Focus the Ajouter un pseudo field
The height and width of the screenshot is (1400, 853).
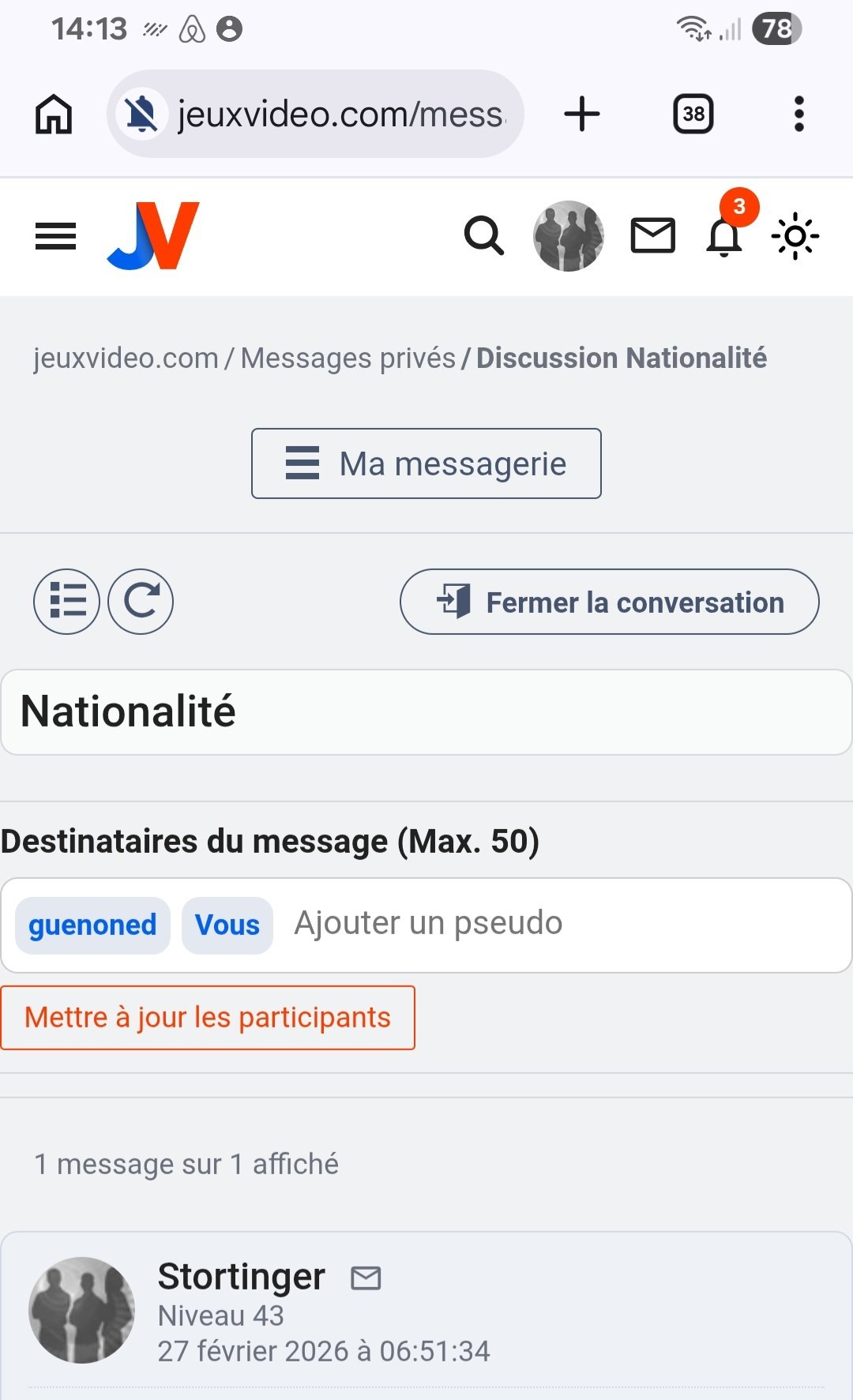(x=553, y=924)
